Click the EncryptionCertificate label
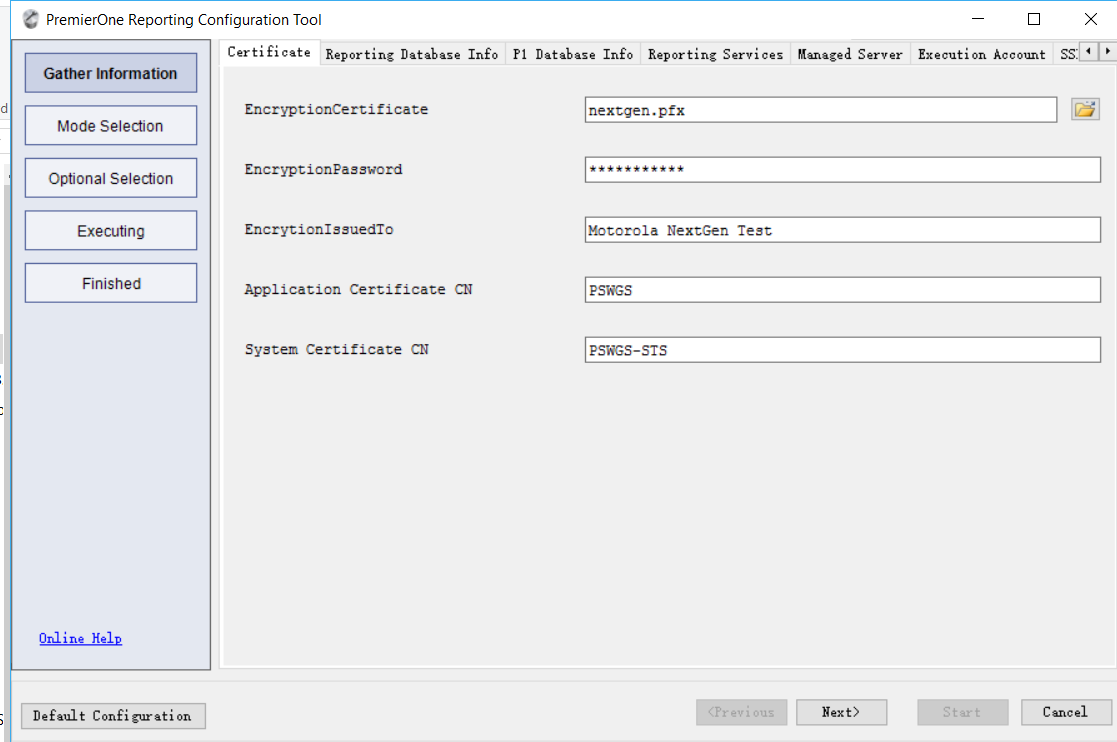This screenshot has width=1117, height=742. point(336,110)
